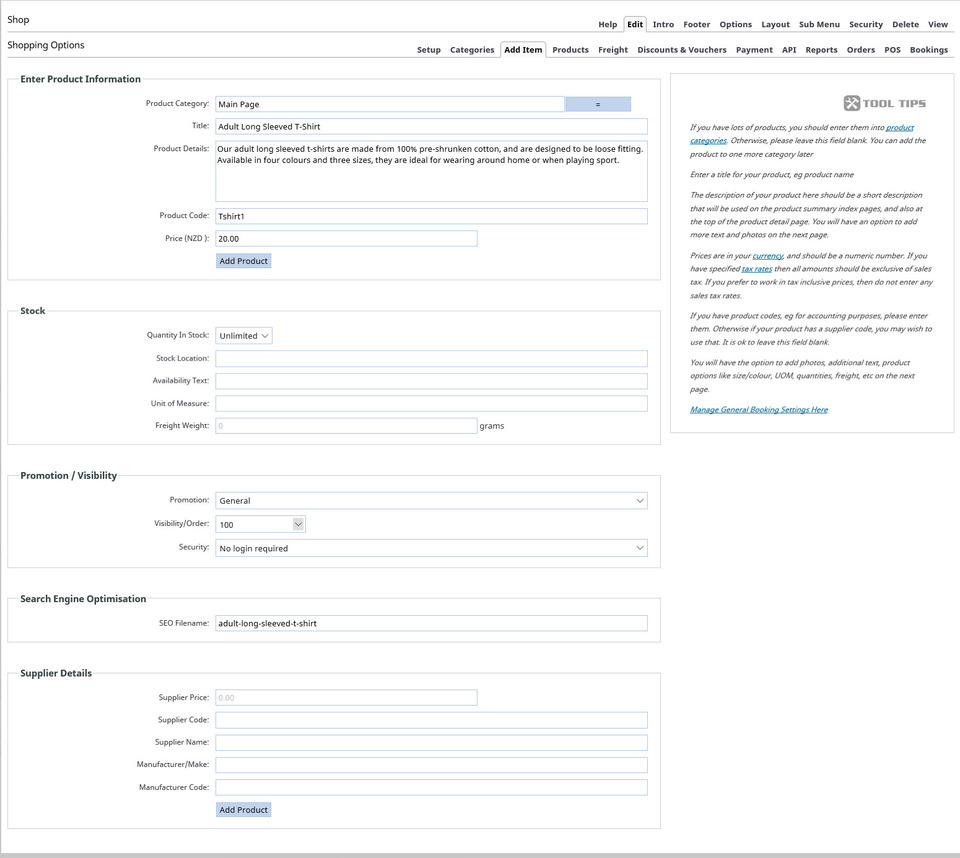Screen dimensions: 960x858
Task: Click the "Shopping Options" heading text
Action: (x=46, y=45)
